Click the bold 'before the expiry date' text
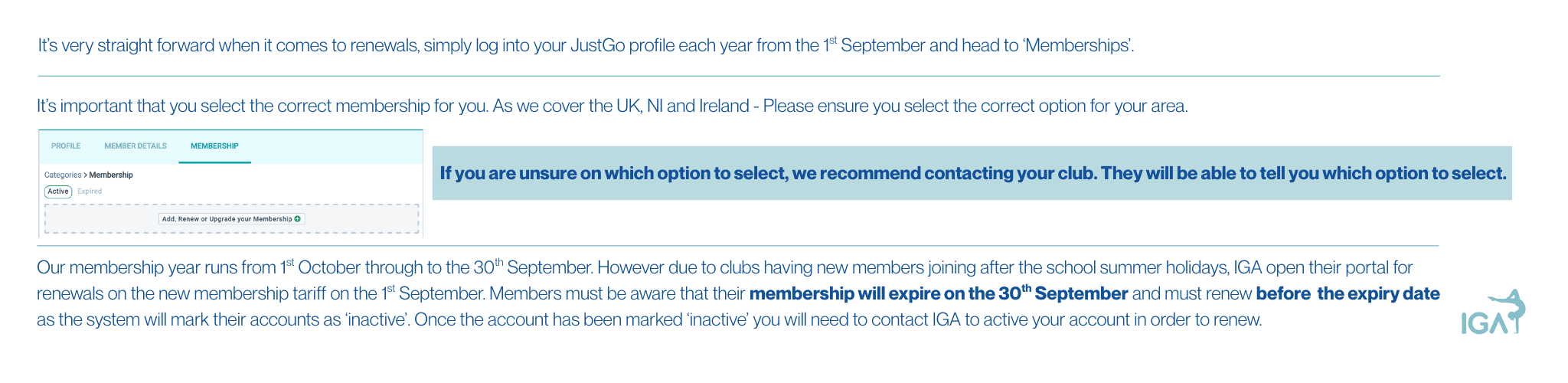 (1348, 293)
